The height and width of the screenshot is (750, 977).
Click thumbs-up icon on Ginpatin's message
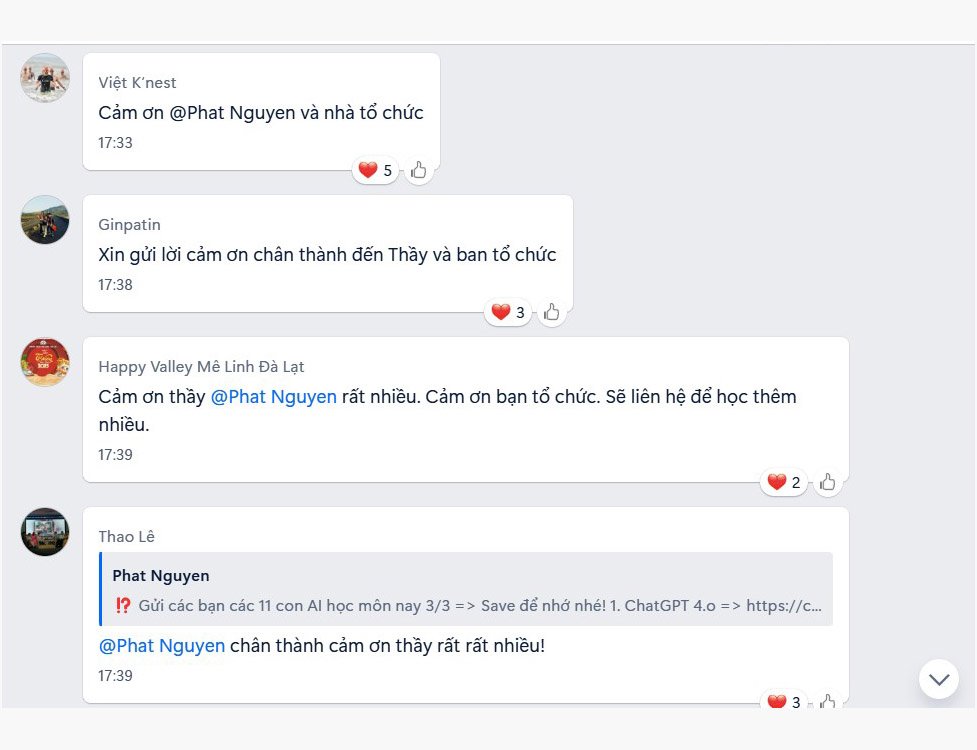551,313
